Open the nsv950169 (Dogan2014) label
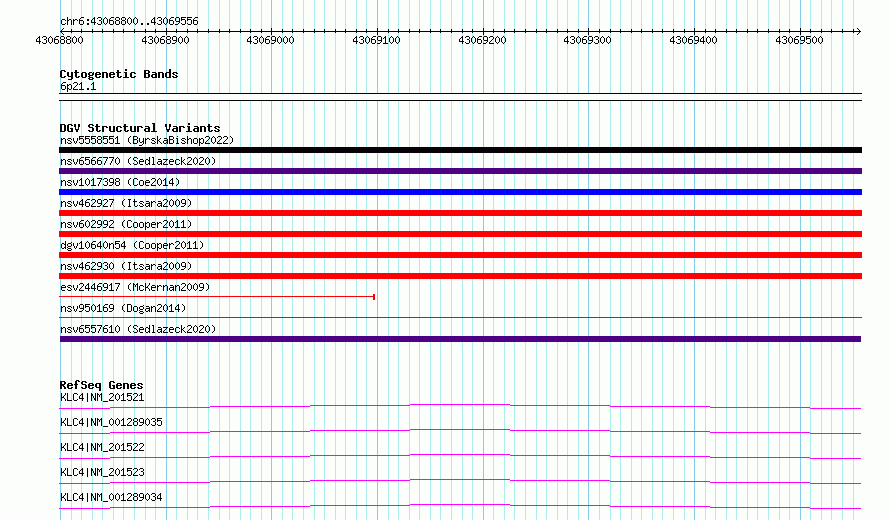This screenshot has width=890, height=520. point(123,308)
